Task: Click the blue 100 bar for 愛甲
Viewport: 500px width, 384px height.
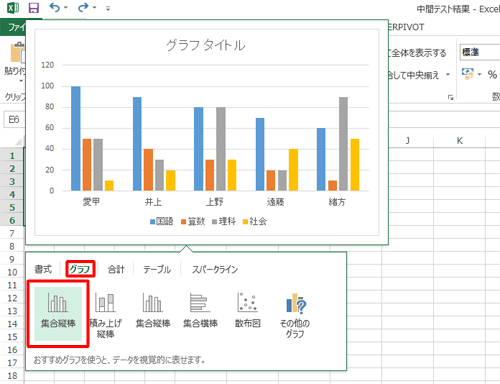Action: click(x=76, y=138)
